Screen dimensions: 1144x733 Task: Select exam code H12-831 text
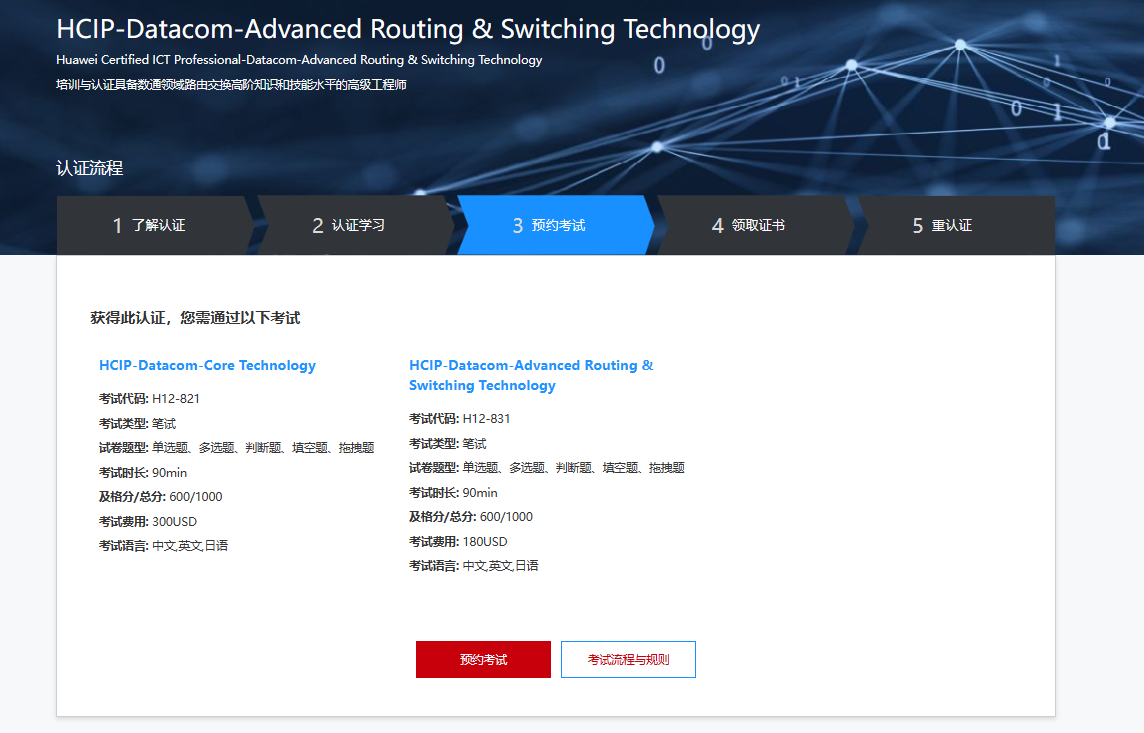coord(487,419)
